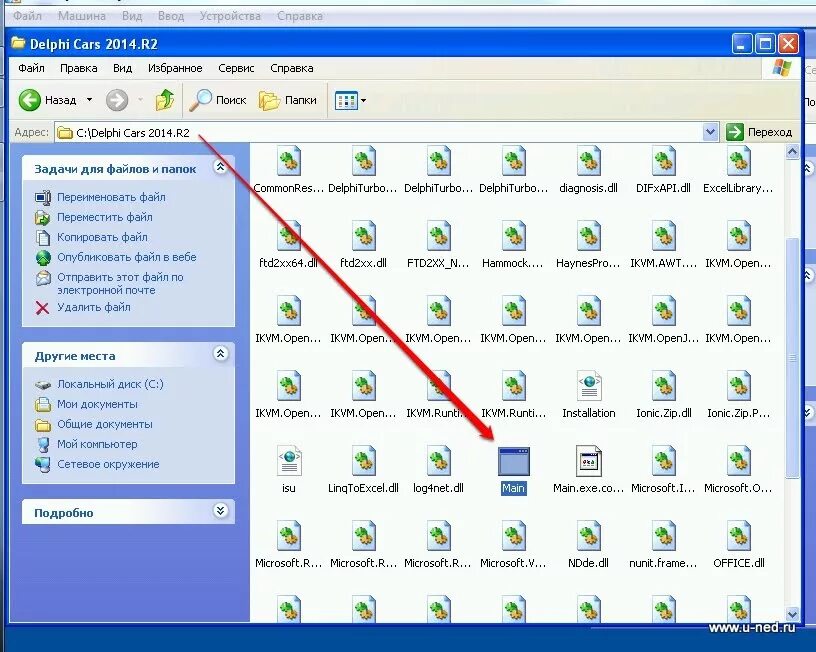Select the Installation file icon
Screen dimensions: 816x652
[589, 386]
